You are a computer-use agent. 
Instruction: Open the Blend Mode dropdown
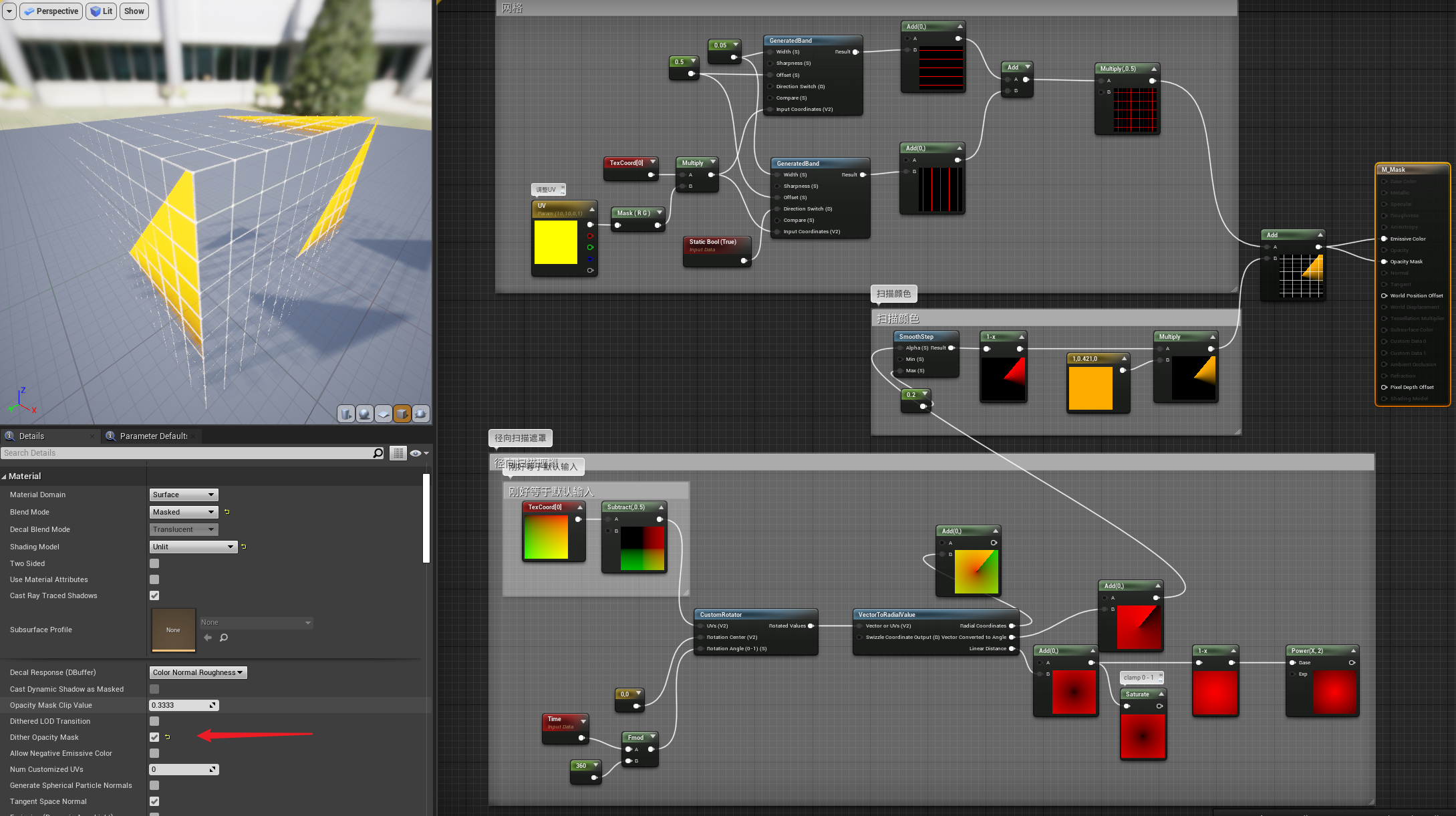click(184, 512)
